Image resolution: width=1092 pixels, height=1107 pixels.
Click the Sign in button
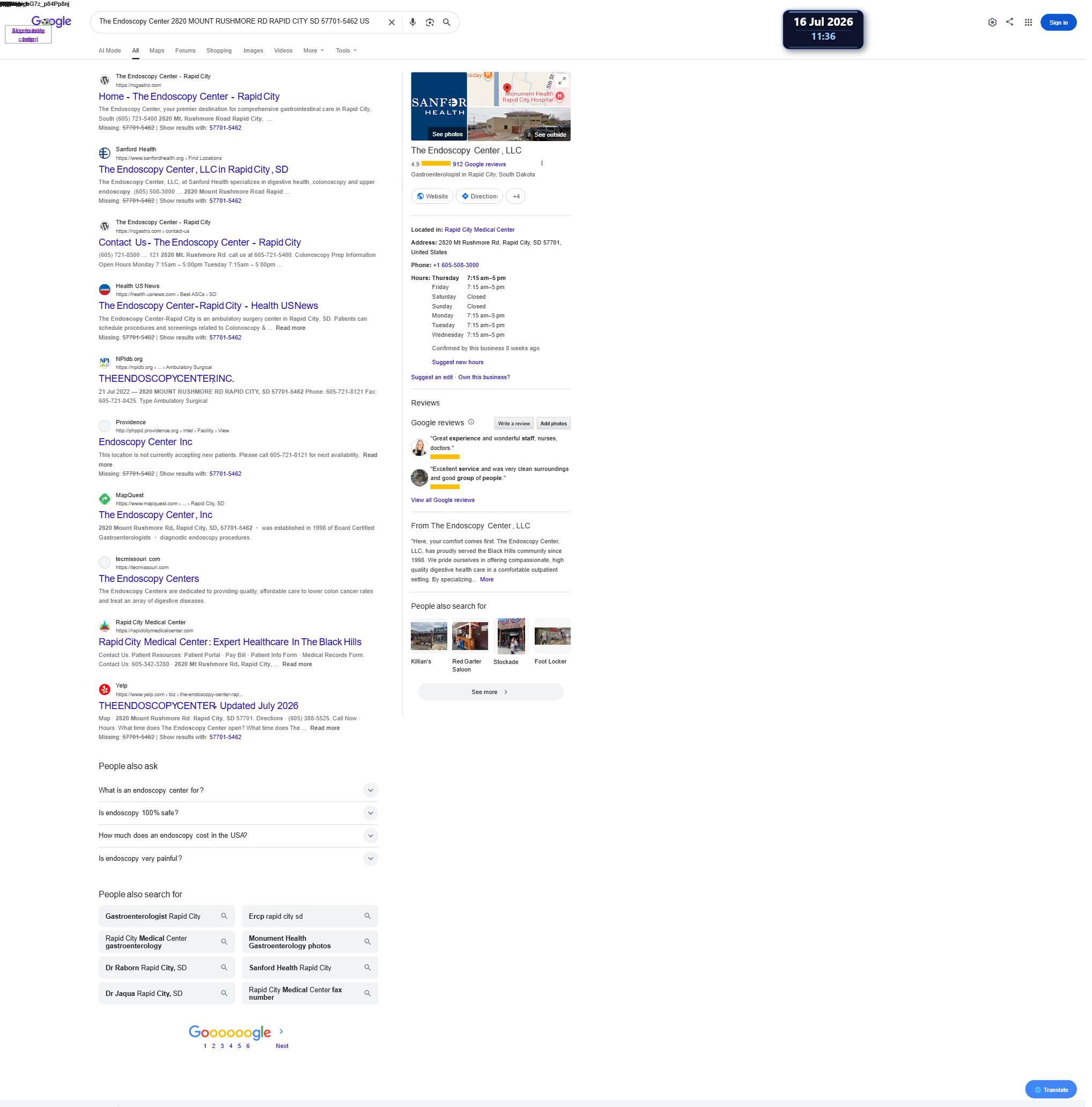pos(1058,23)
